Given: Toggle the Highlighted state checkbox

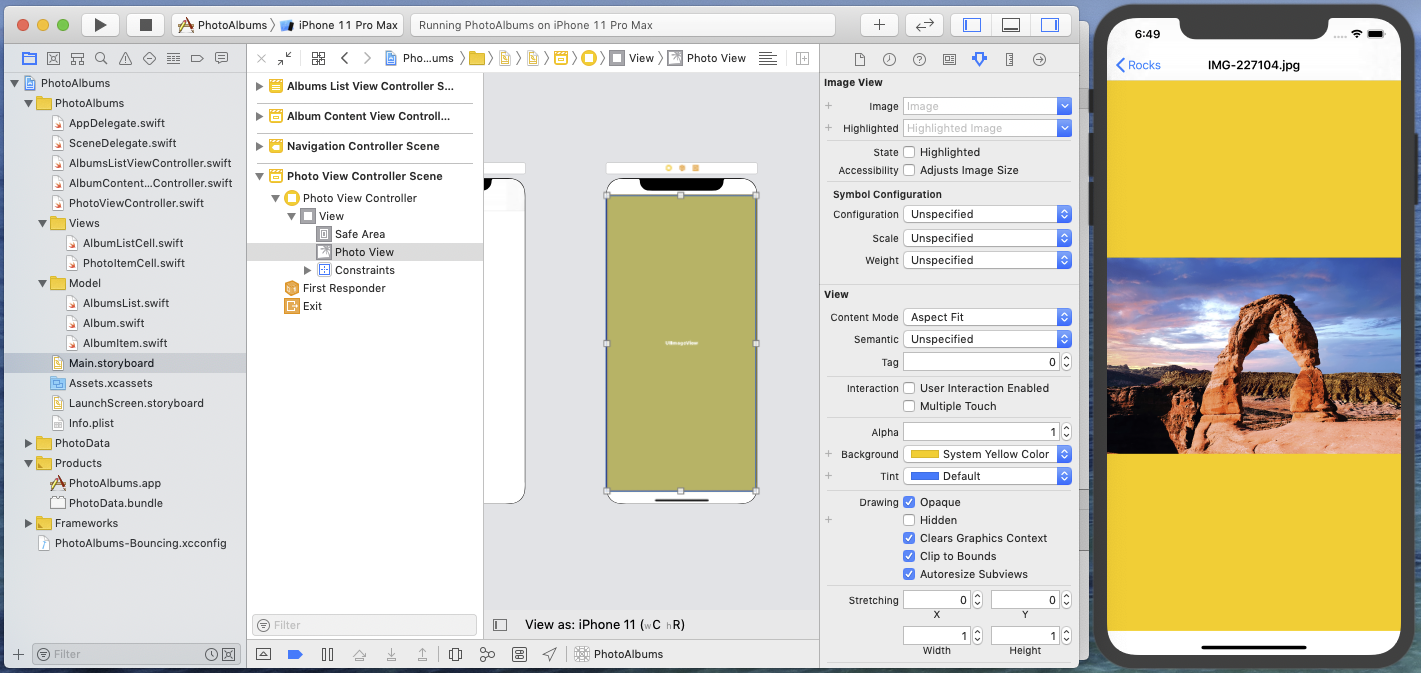Looking at the screenshot, I should pos(909,152).
